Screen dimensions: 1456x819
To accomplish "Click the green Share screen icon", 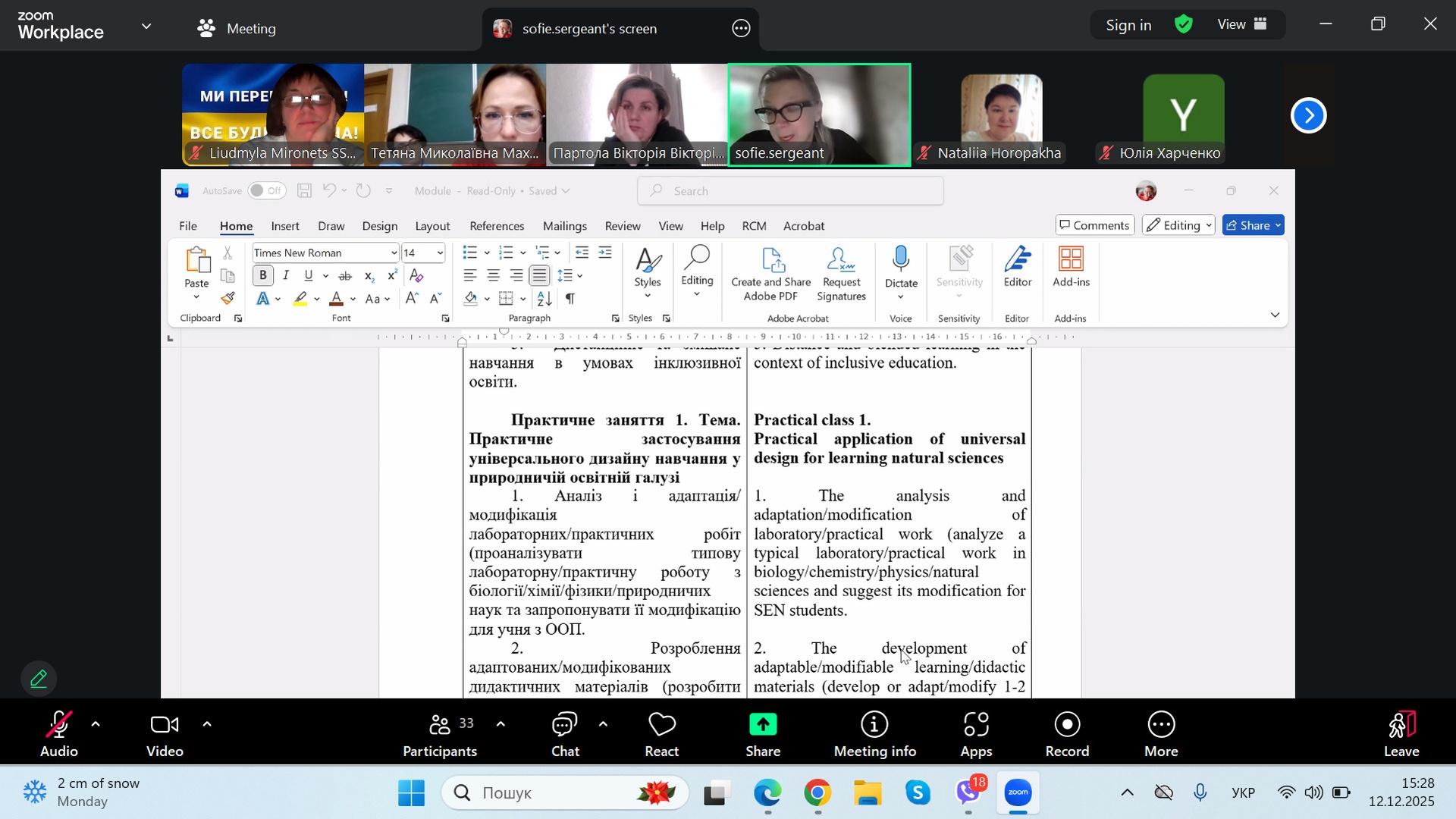I will pos(763,726).
